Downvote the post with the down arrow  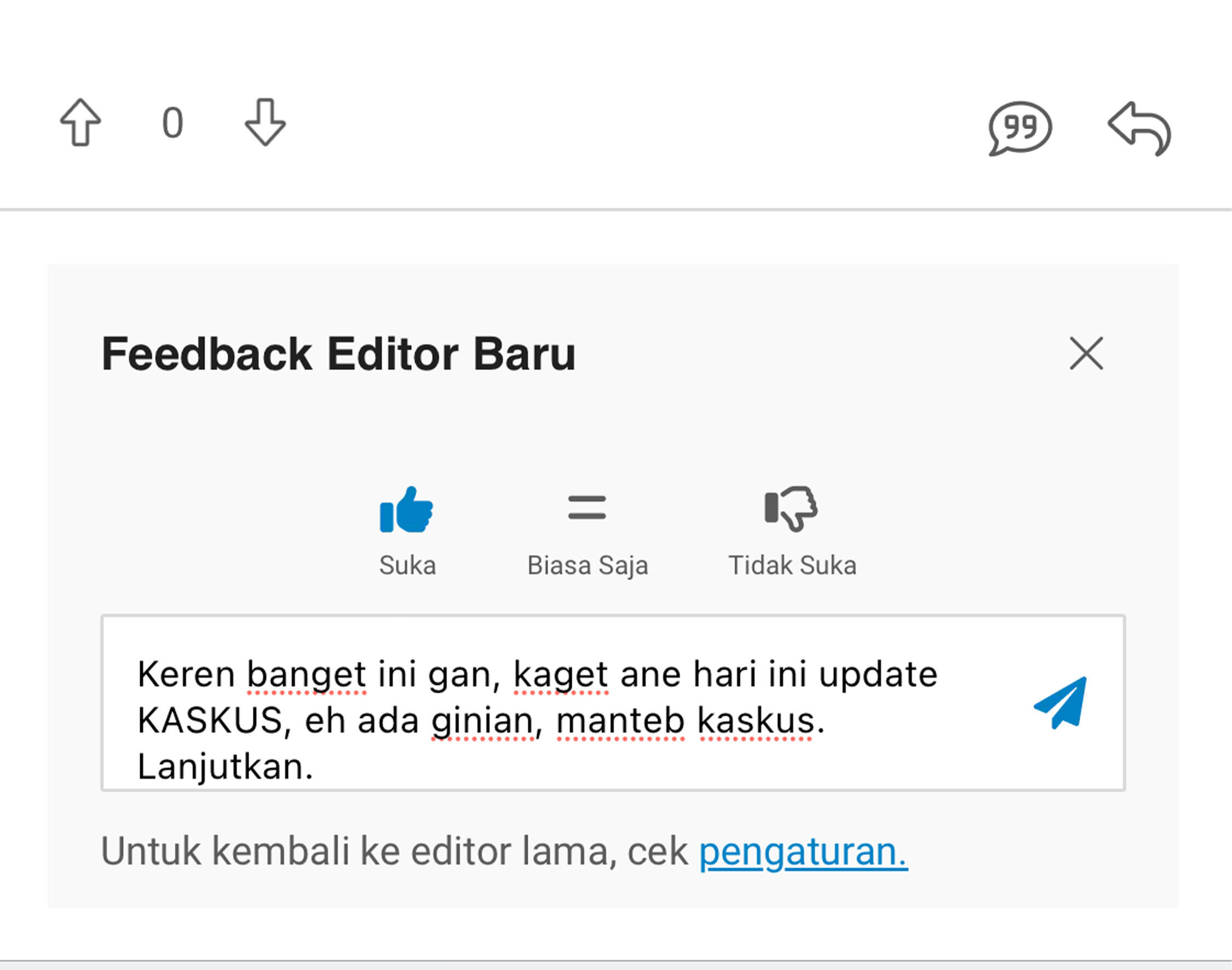point(265,123)
